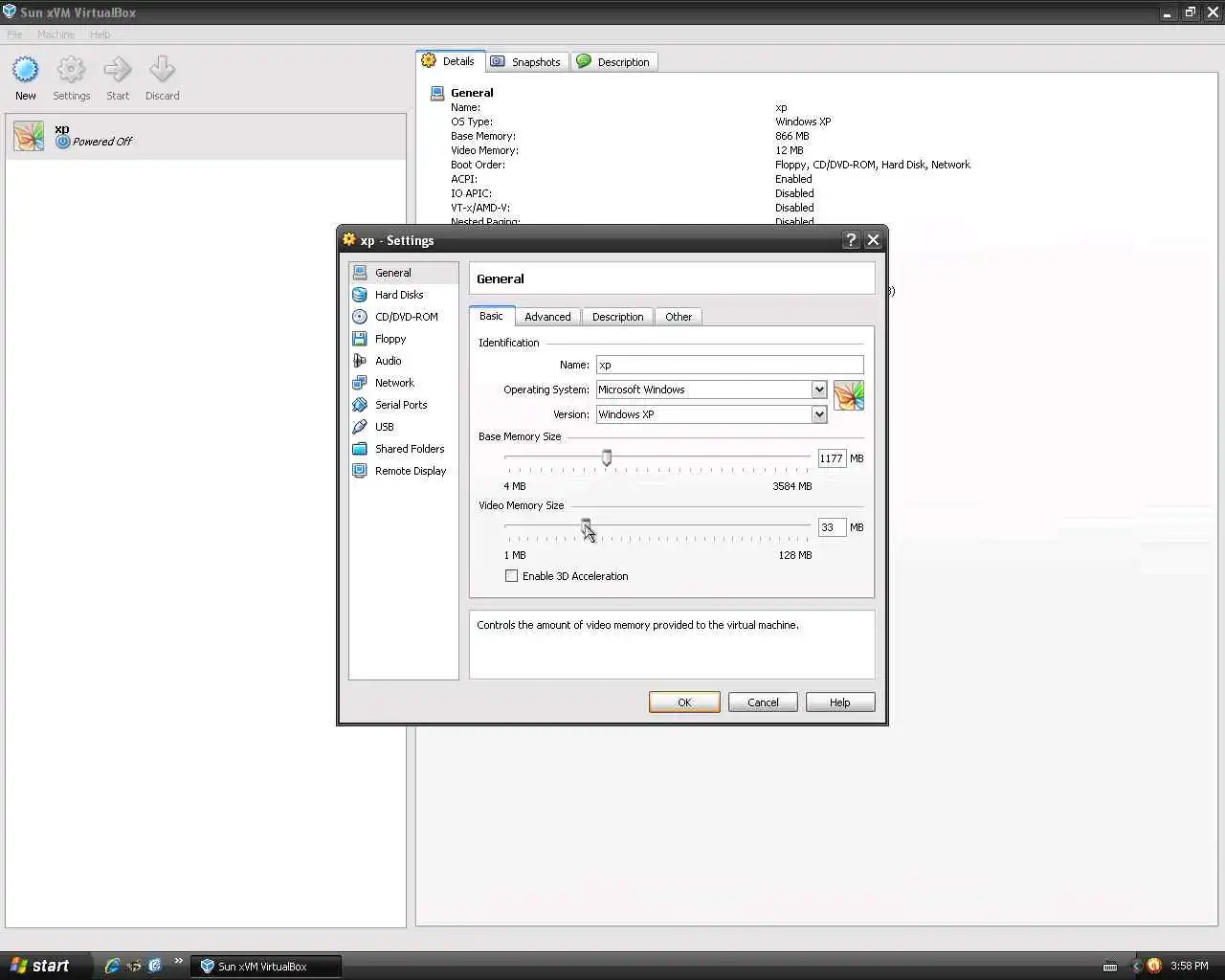Click the Video Memory Size slider handle
The height and width of the screenshot is (980, 1225).
586,526
